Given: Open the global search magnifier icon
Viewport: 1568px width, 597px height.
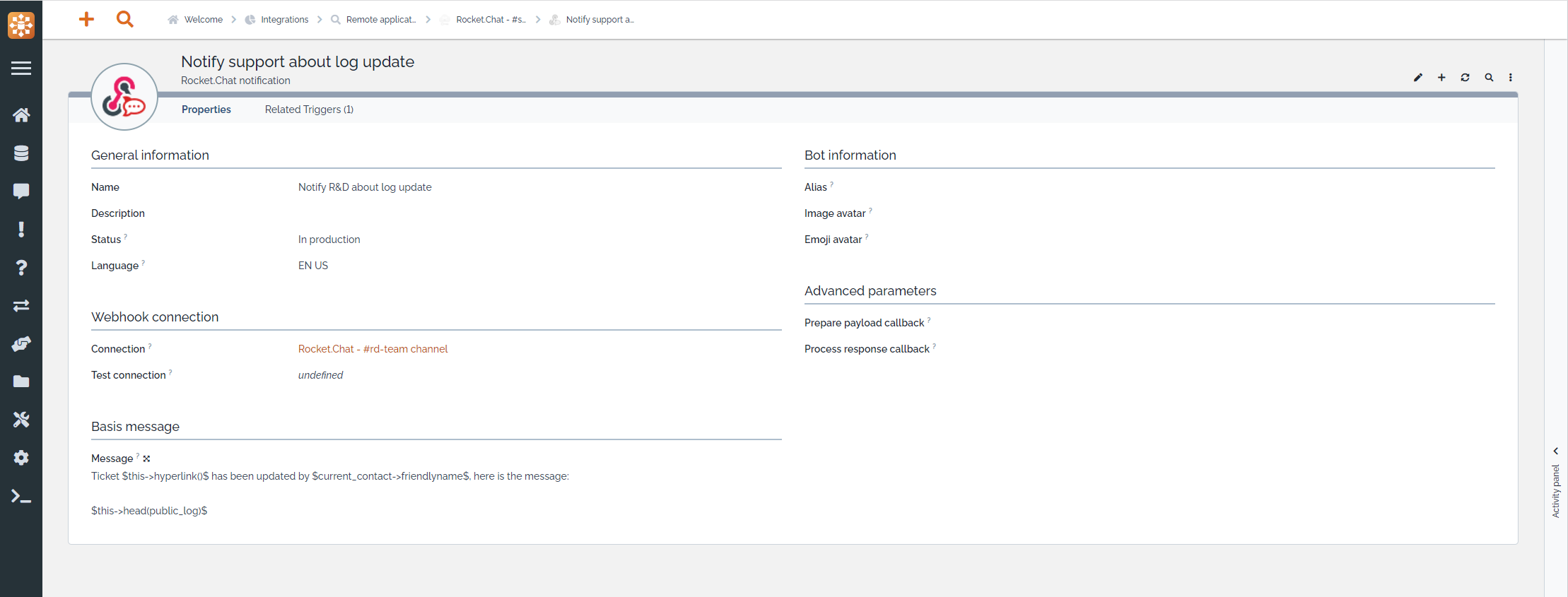Looking at the screenshot, I should coord(124,19).
